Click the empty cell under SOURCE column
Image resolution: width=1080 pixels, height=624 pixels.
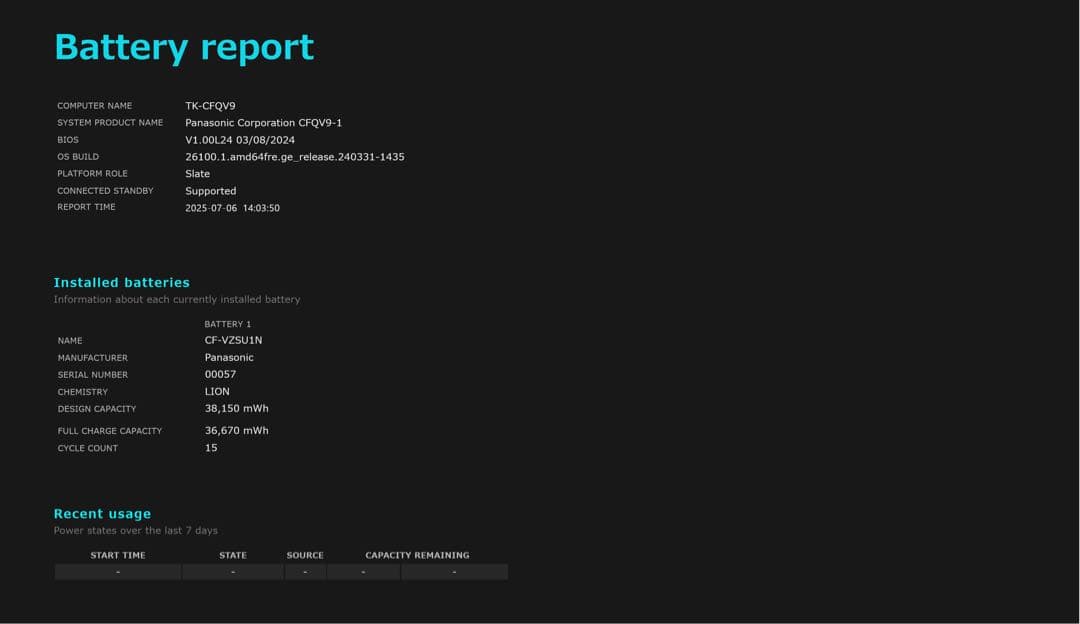click(x=305, y=572)
